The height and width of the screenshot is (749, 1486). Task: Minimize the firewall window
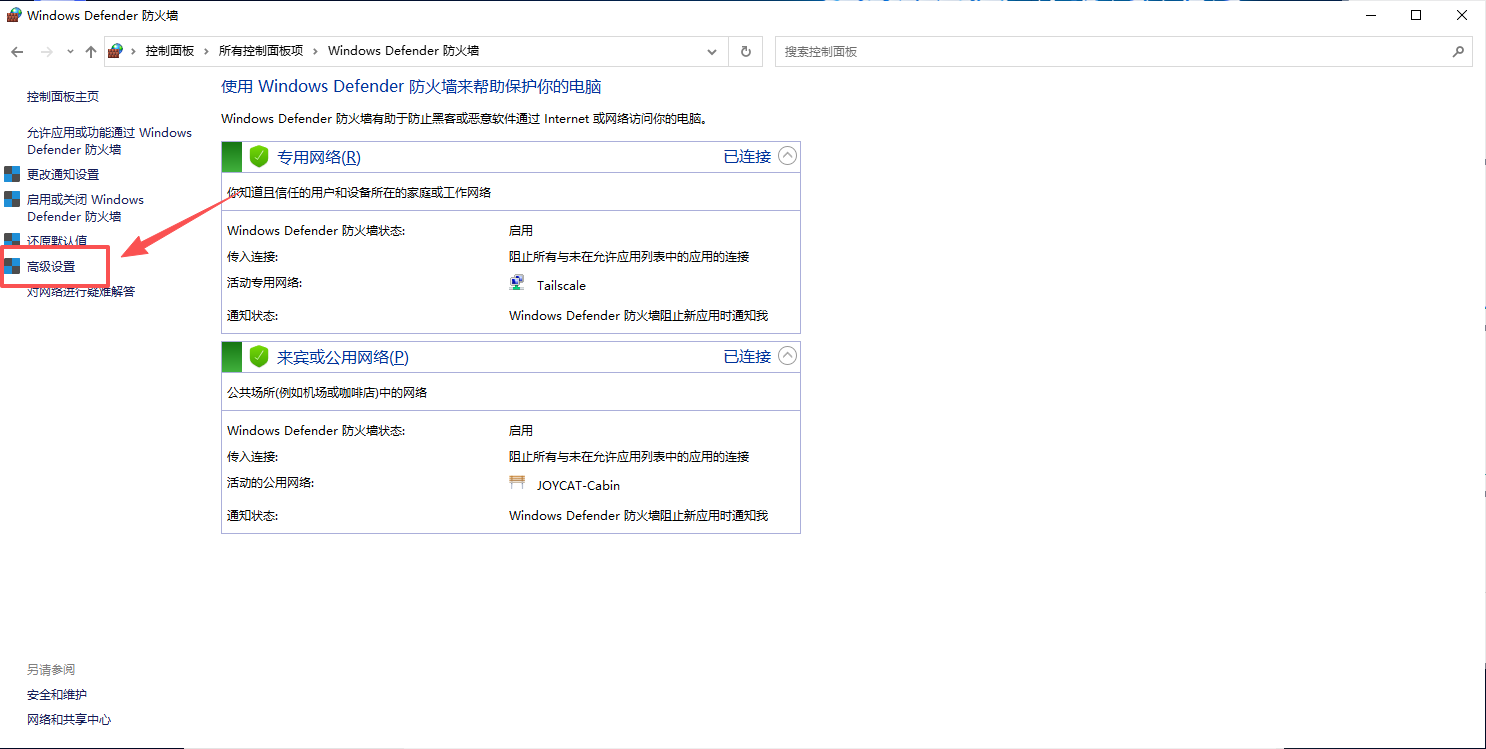pos(1371,15)
